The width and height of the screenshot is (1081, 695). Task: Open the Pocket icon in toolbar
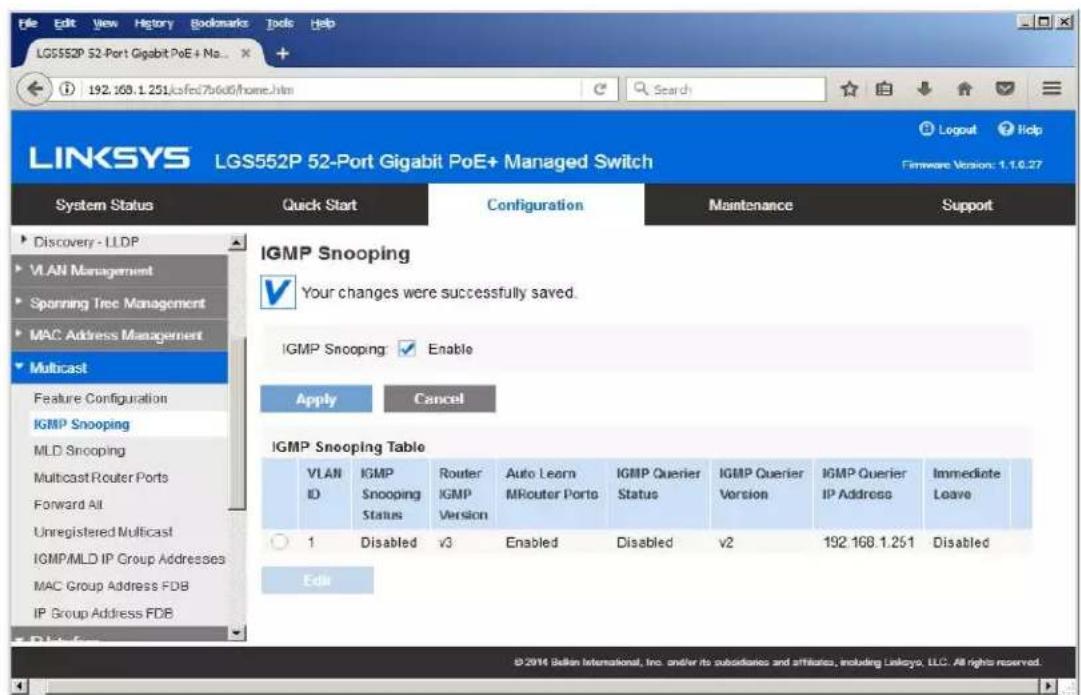[x=1007, y=89]
